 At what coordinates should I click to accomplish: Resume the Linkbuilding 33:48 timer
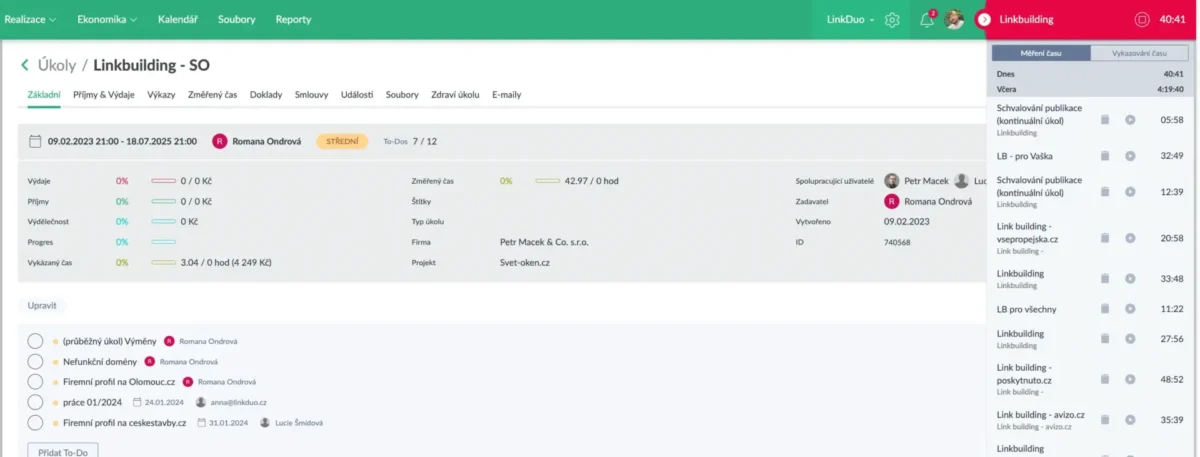pos(1130,278)
